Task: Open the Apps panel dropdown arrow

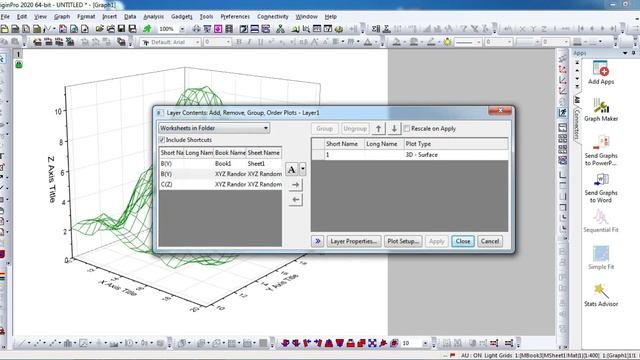Action: pos(625,53)
